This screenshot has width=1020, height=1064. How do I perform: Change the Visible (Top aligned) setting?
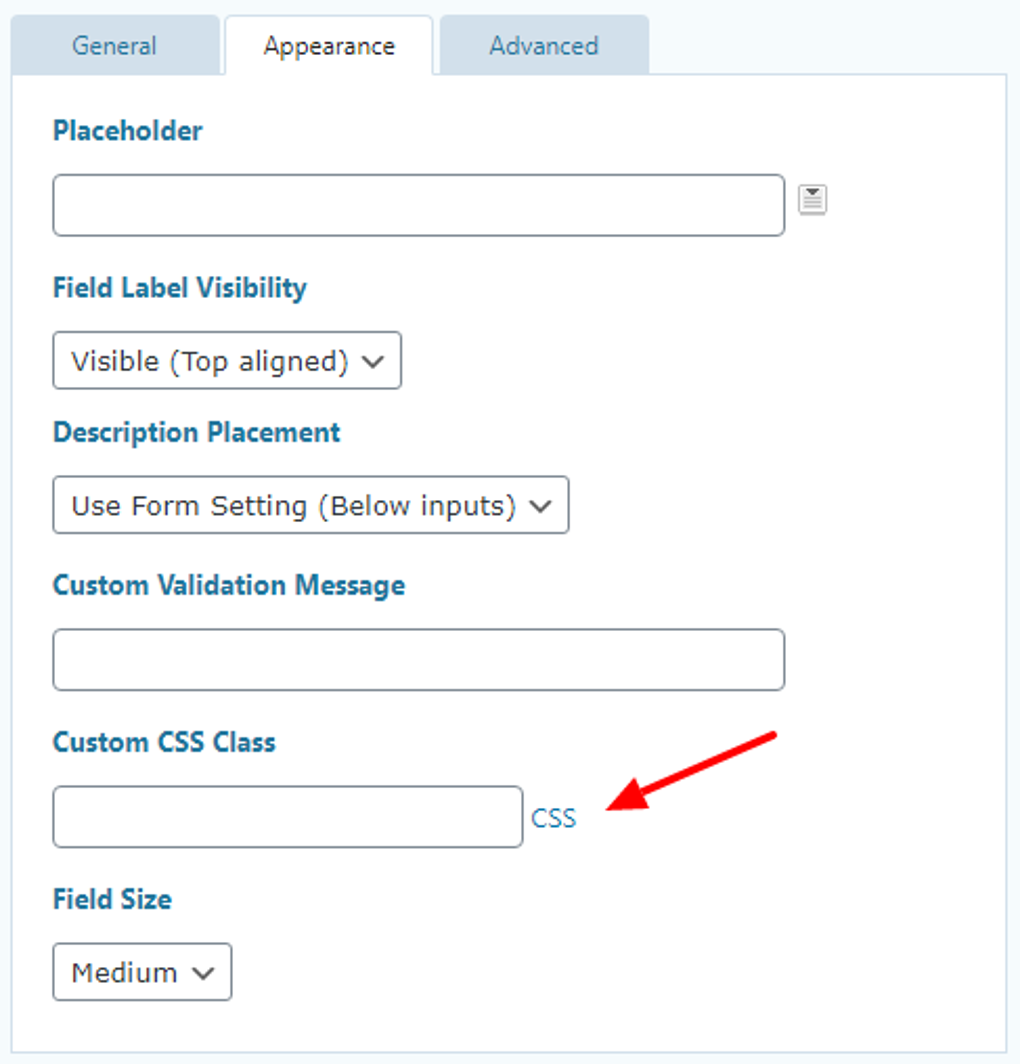(x=227, y=361)
